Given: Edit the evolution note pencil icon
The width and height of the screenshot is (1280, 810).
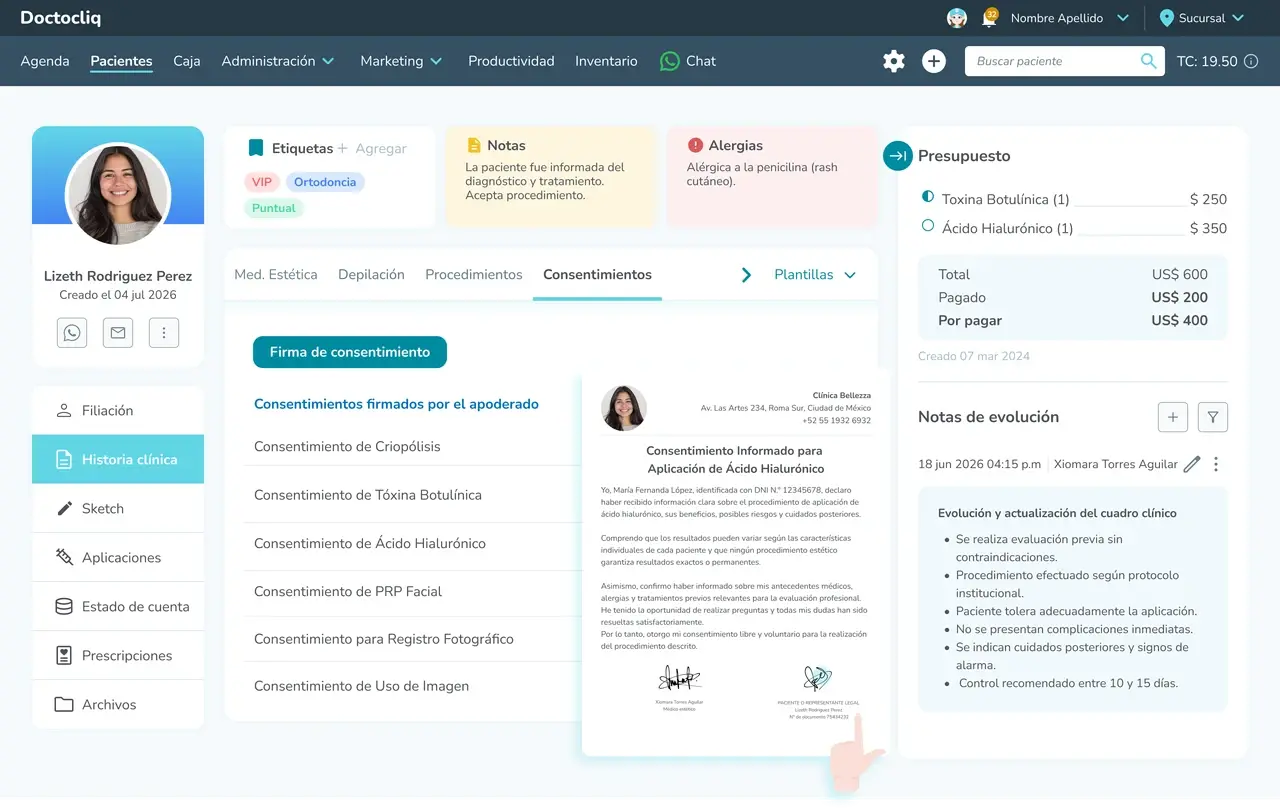Looking at the screenshot, I should (1192, 464).
